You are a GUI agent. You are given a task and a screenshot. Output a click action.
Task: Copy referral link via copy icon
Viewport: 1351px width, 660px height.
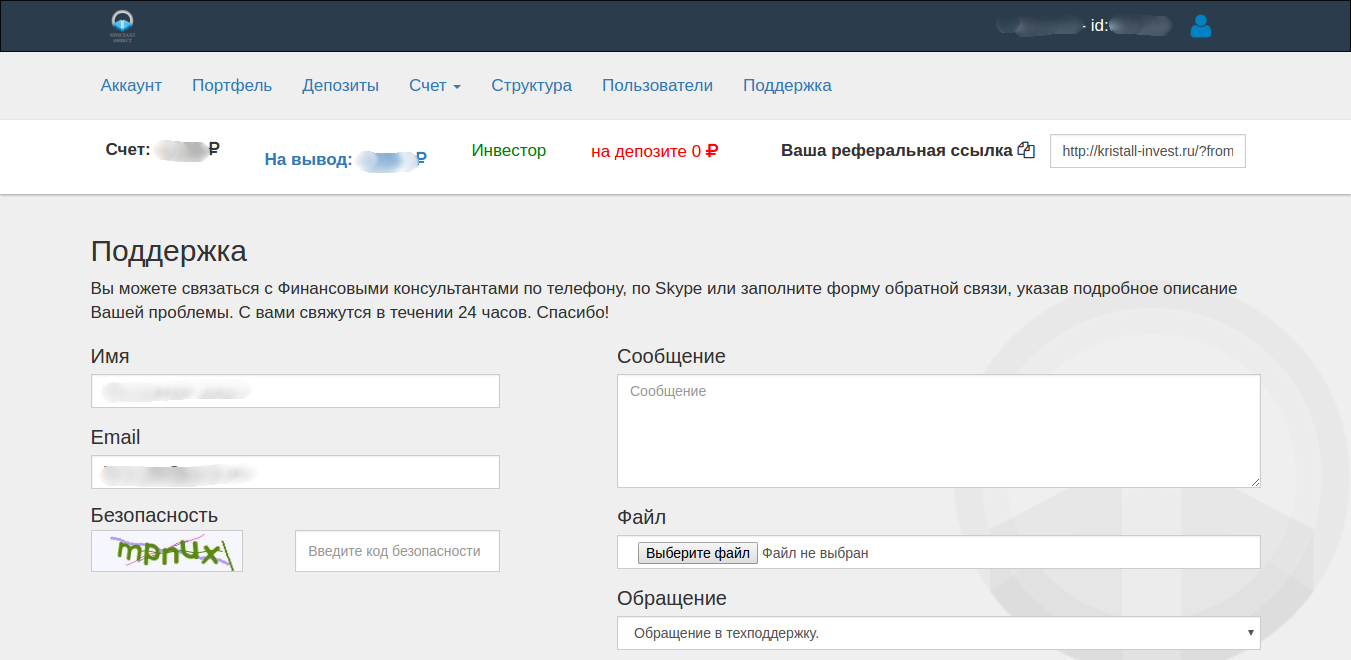[x=1026, y=151]
